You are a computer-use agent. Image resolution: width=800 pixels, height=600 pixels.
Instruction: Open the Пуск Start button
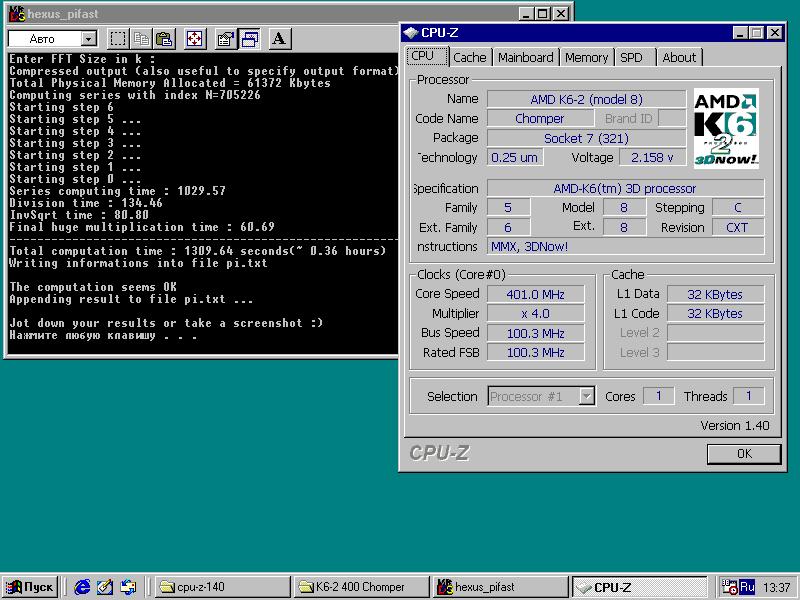30,587
